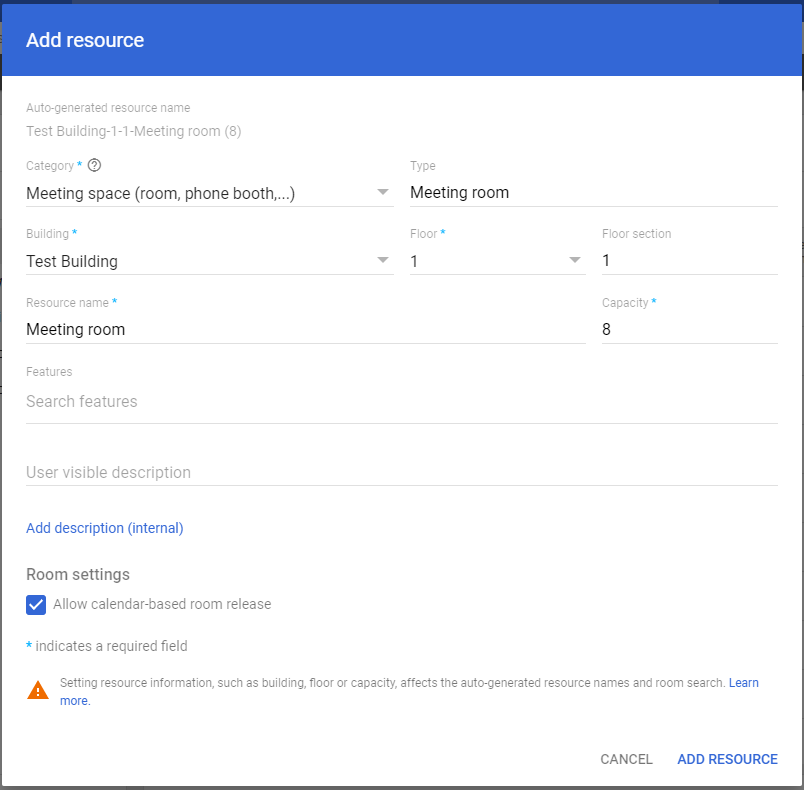Viewport: 804px width, 790px height.
Task: Click the CANCEL button
Action: point(626,759)
